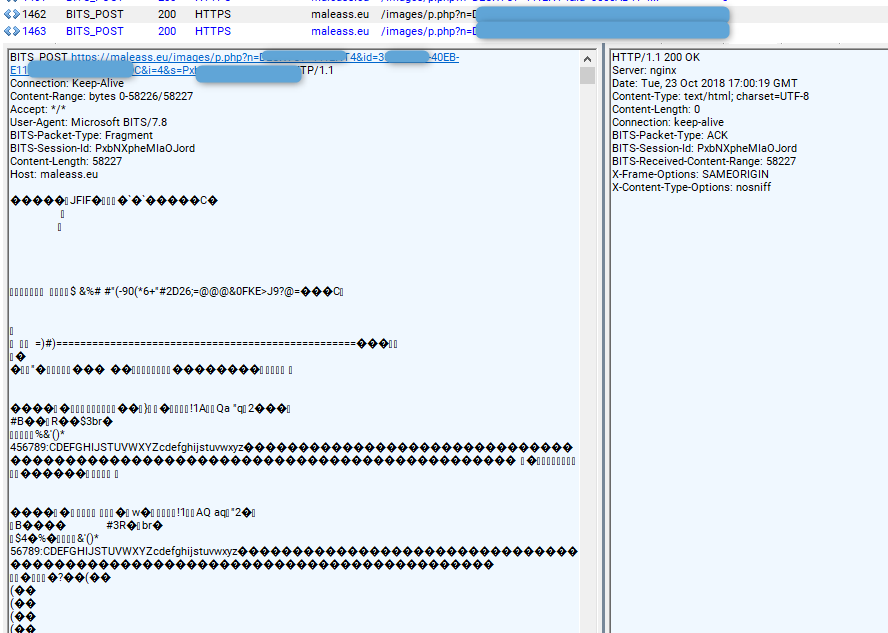Click the Content-Length: 0 response line
Viewport: 888px width, 633px height.
point(656,109)
